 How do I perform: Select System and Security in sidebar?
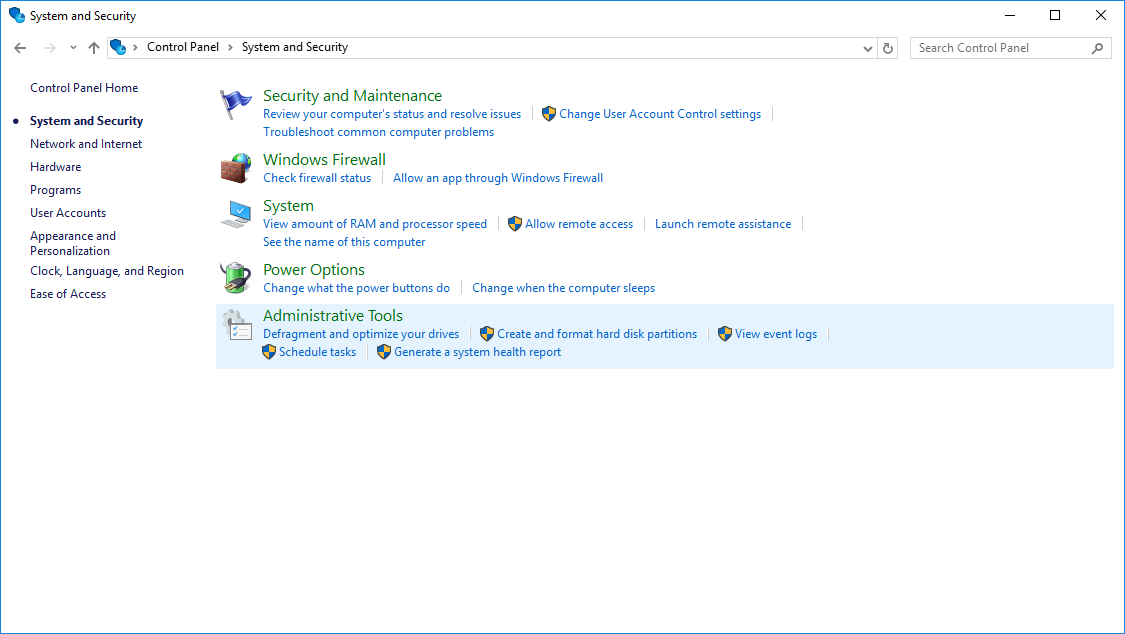pyautogui.click(x=86, y=120)
